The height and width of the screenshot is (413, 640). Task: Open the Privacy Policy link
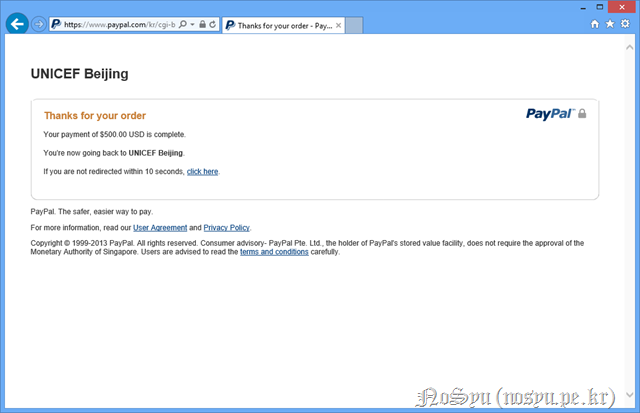click(x=226, y=228)
